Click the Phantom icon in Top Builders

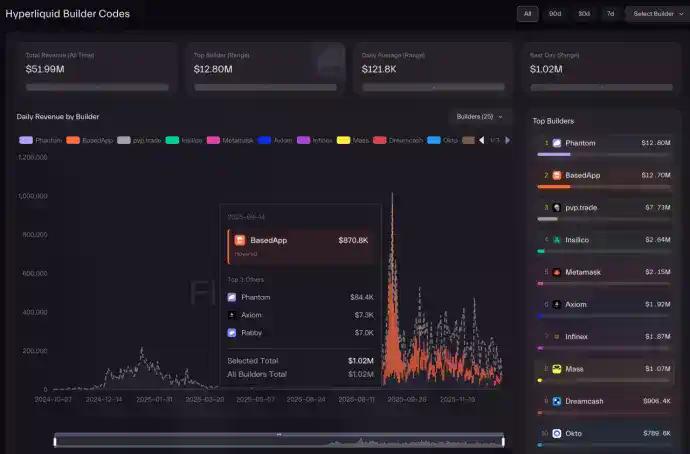tap(557, 143)
